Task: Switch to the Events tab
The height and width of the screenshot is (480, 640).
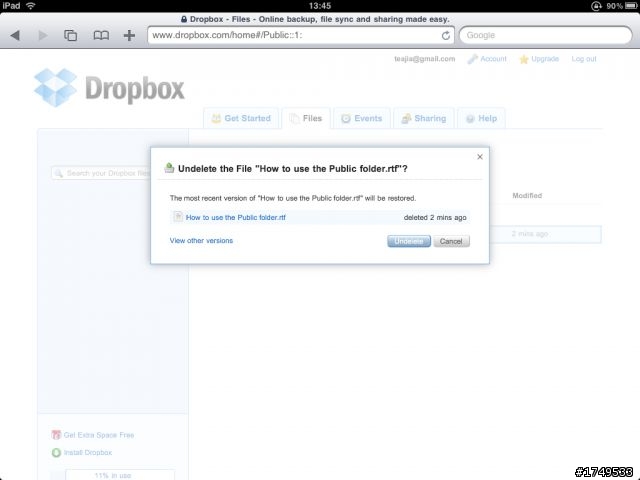Action: pos(362,118)
